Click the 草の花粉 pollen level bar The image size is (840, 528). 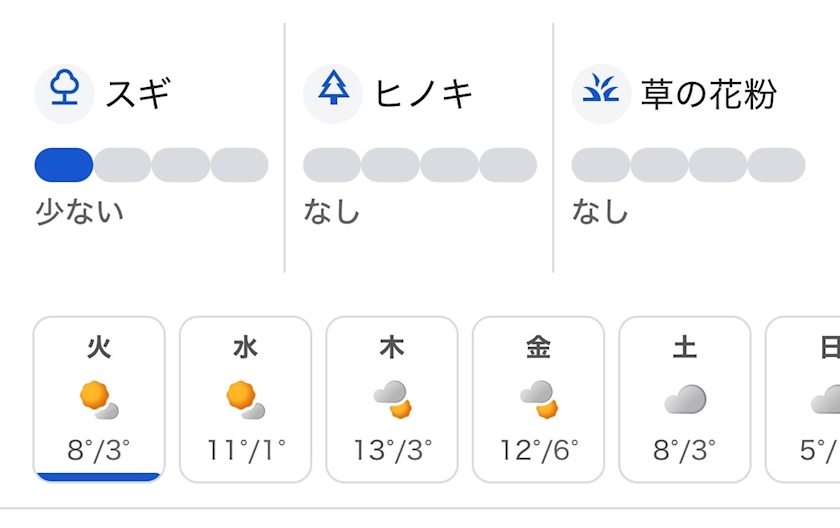(x=688, y=165)
